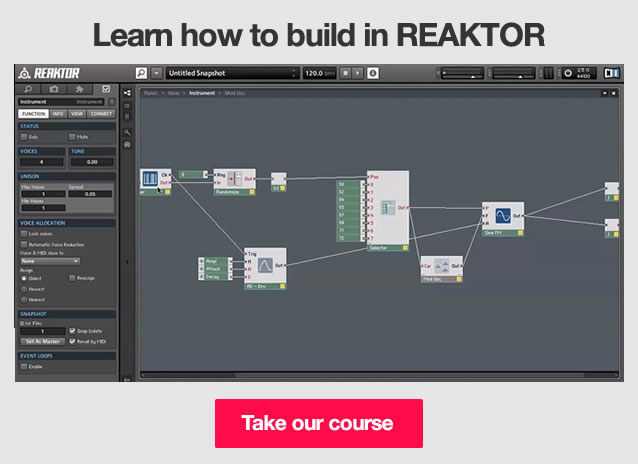Screen dimensions: 638x464
Task: Select the Mod Osc module
Action: point(441,269)
